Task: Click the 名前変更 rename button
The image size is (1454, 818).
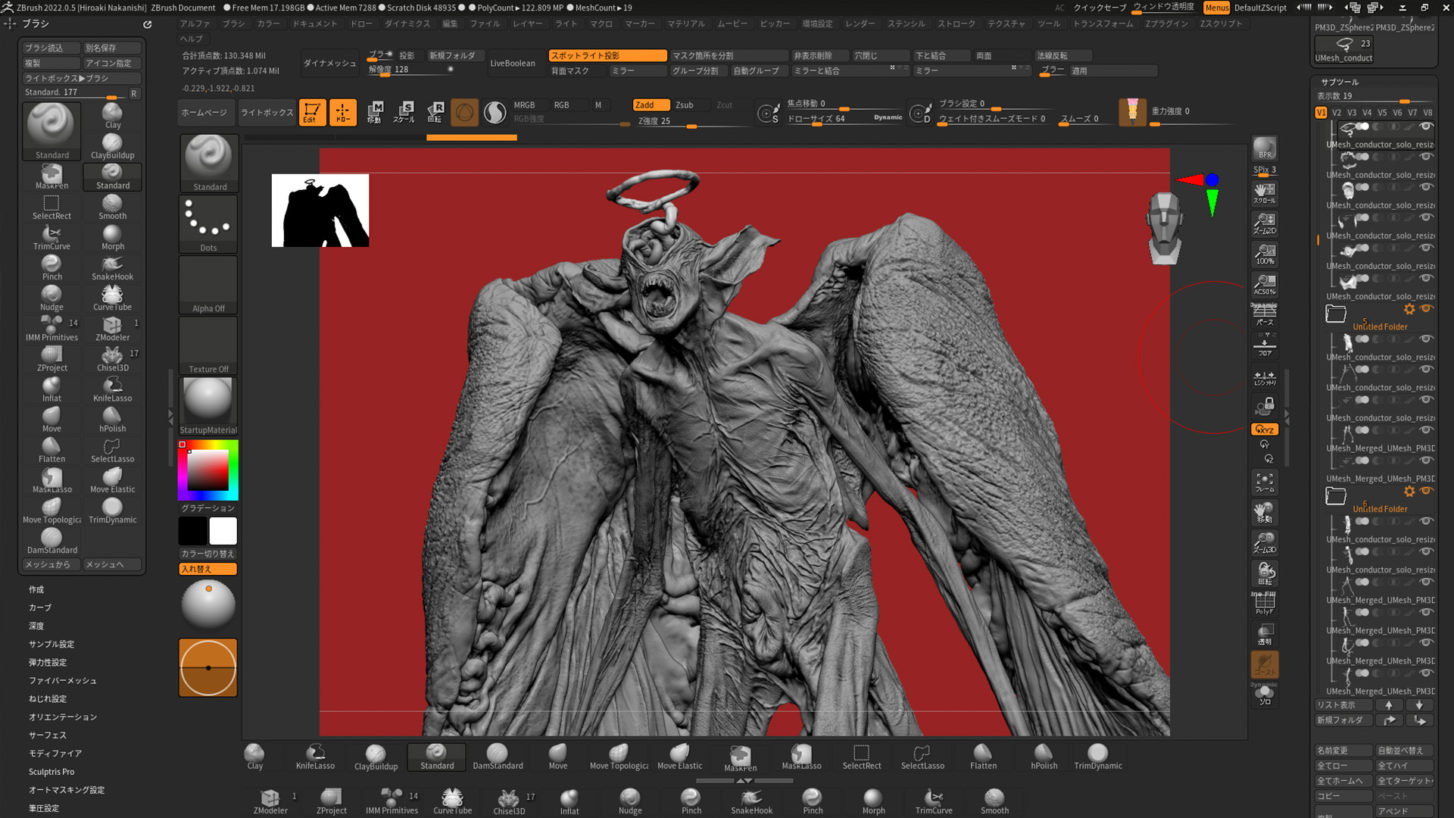Action: (1343, 750)
